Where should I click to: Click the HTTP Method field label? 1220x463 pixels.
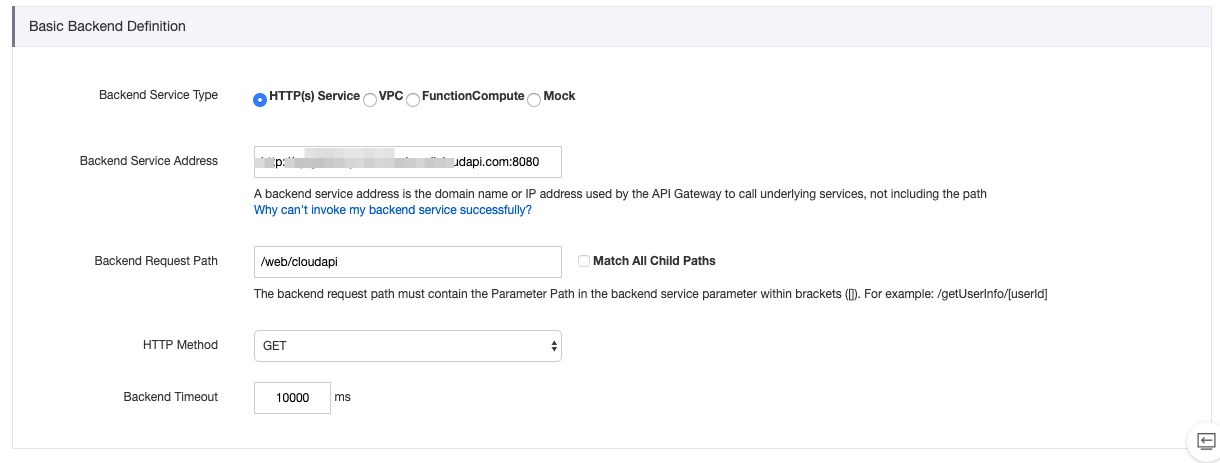pyautogui.click(x=180, y=345)
